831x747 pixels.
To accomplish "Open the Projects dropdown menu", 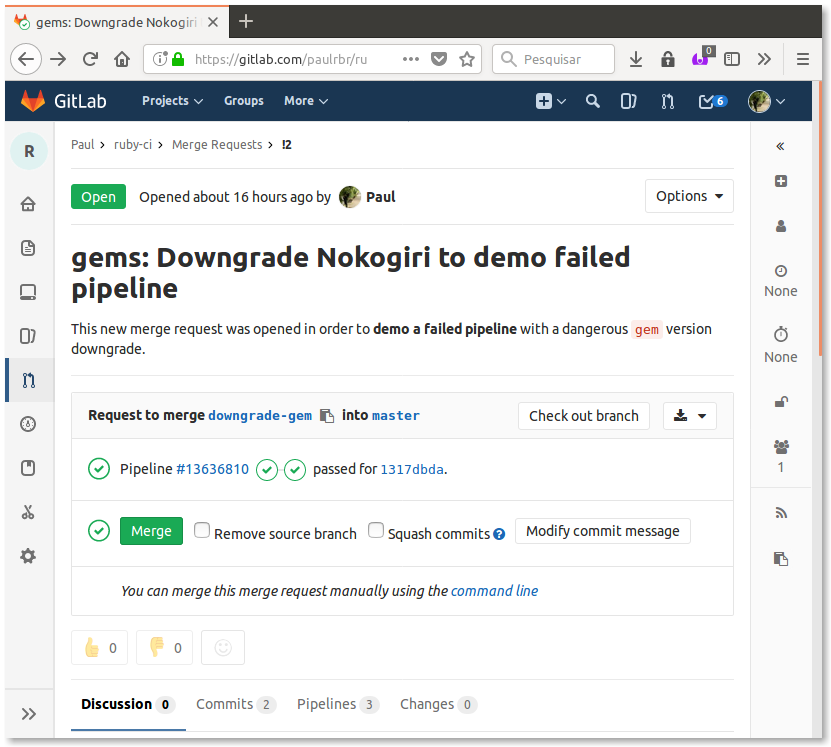I will point(172,101).
